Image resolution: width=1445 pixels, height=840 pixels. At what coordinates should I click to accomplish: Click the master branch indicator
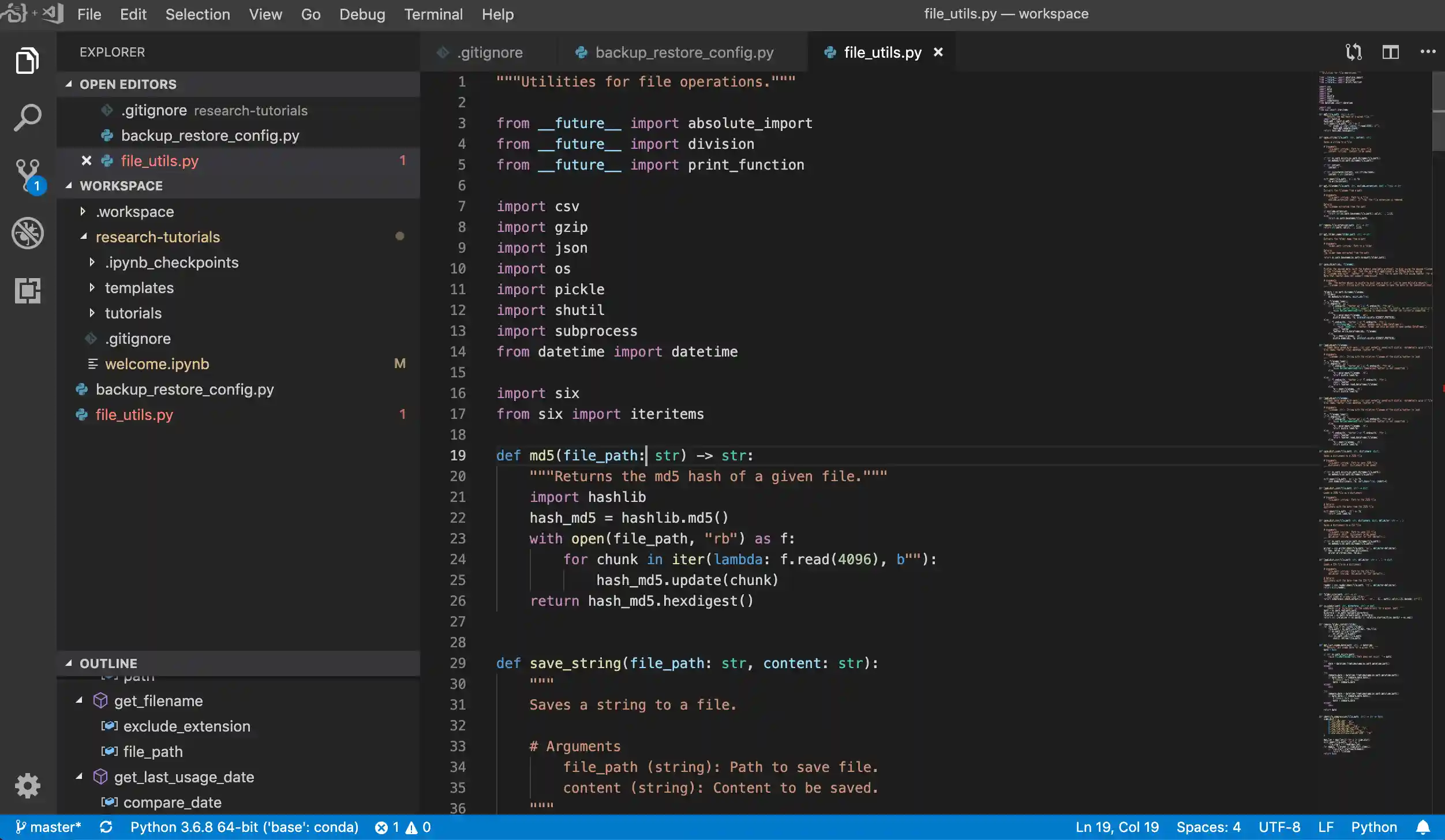click(x=48, y=827)
